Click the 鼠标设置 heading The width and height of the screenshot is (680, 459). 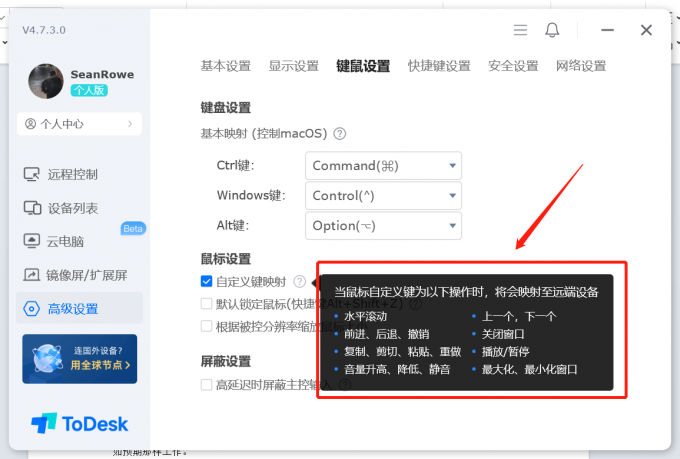coord(226,259)
